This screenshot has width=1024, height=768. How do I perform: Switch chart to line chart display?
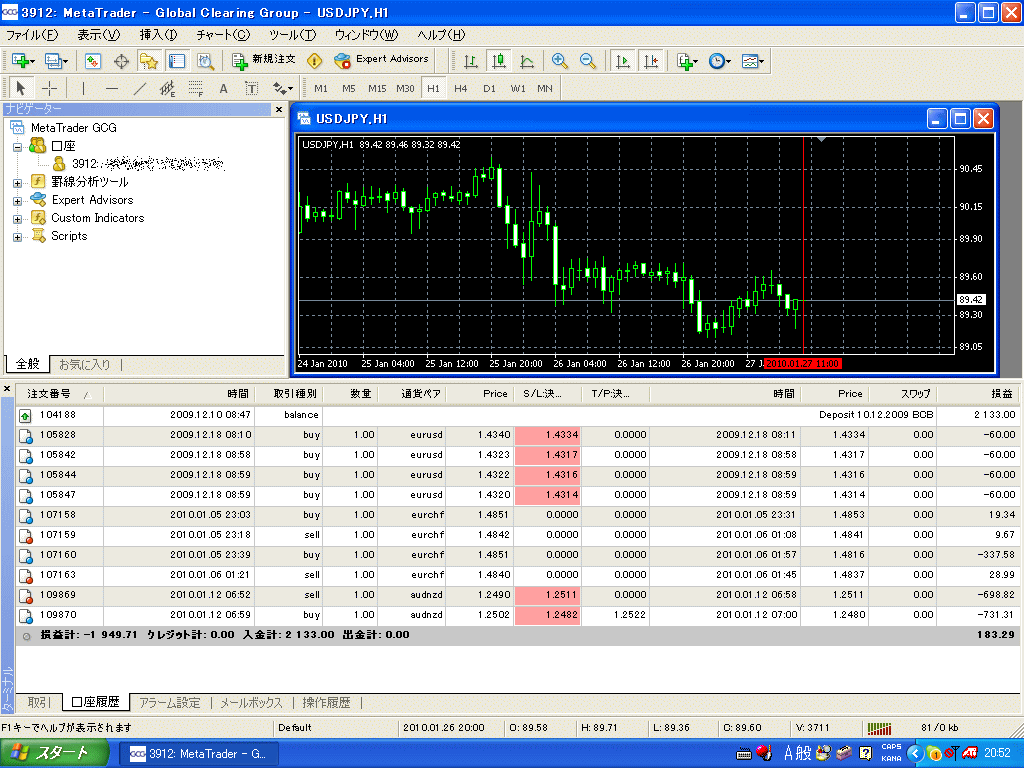tap(527, 61)
